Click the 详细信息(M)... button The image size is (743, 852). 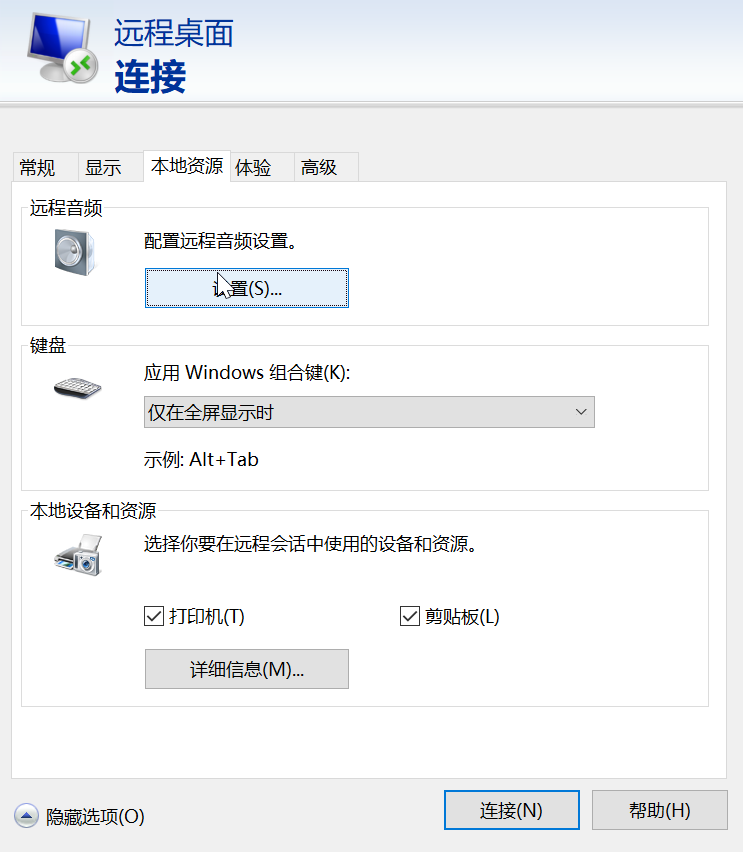coord(247,669)
